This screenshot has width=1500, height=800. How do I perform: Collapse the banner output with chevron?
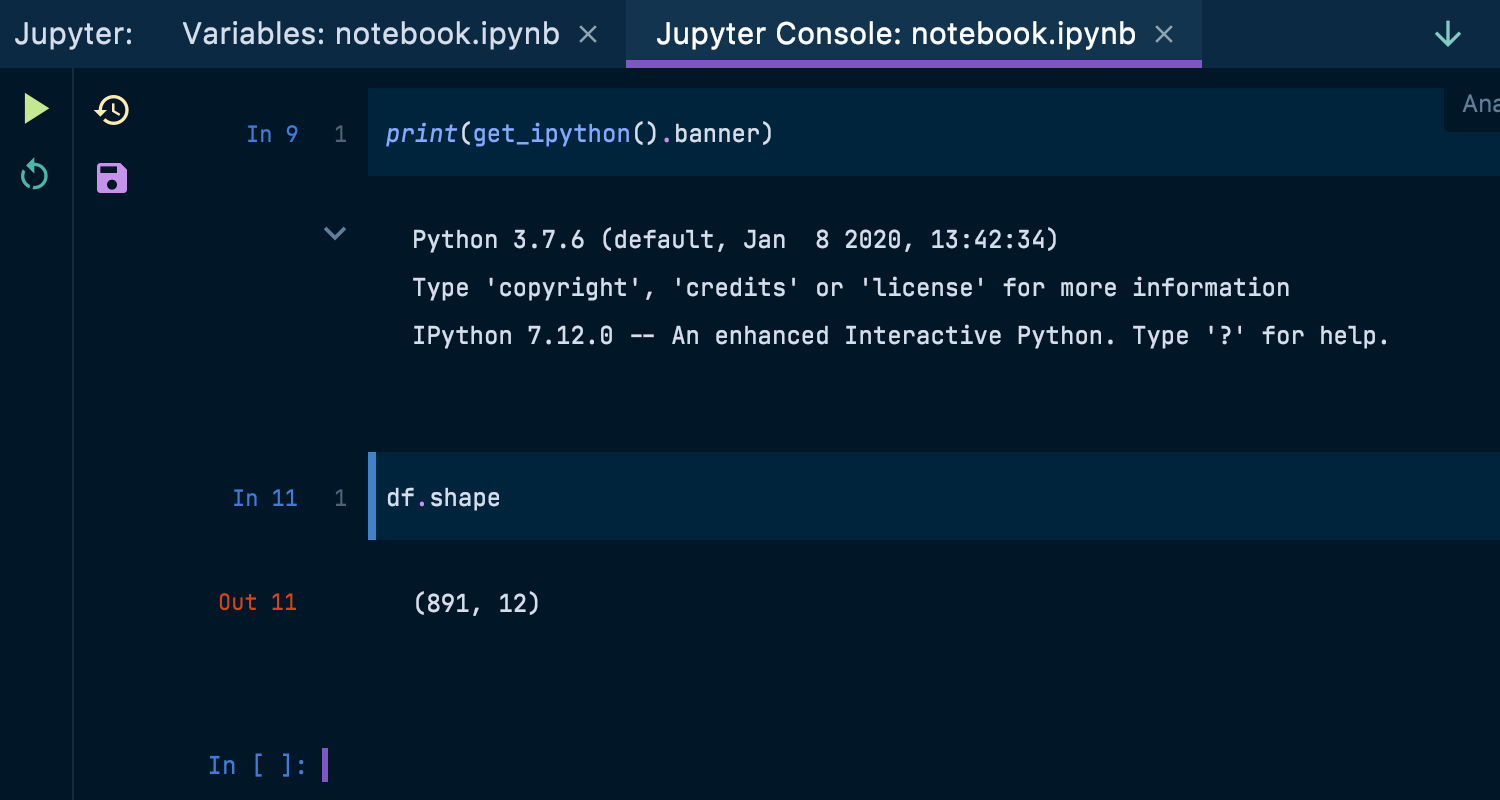[x=335, y=233]
